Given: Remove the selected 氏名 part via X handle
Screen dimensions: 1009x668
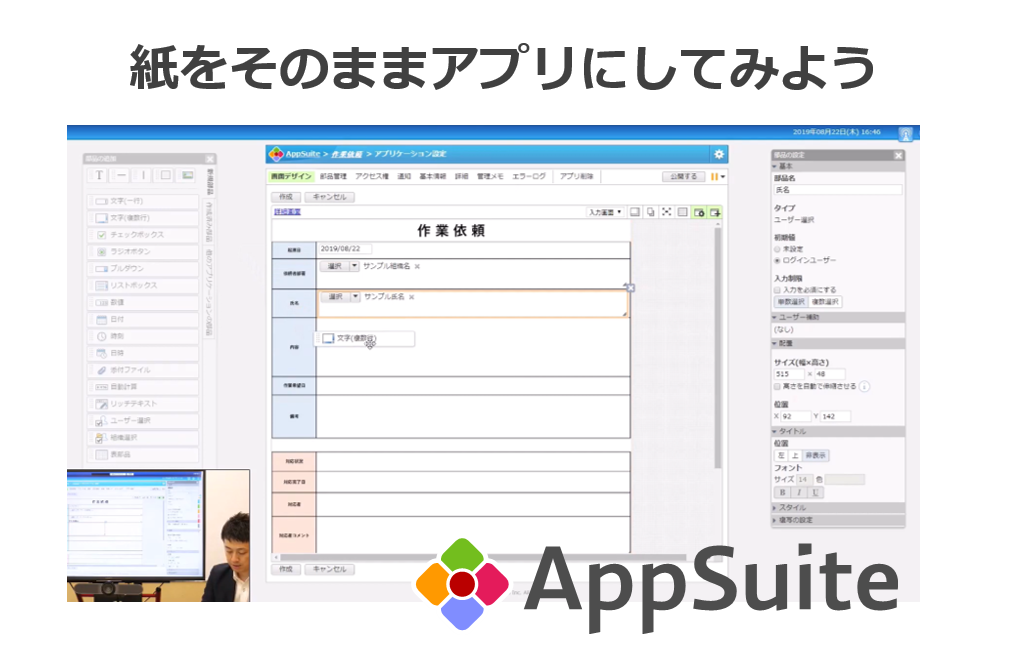Looking at the screenshot, I should coord(630,288).
